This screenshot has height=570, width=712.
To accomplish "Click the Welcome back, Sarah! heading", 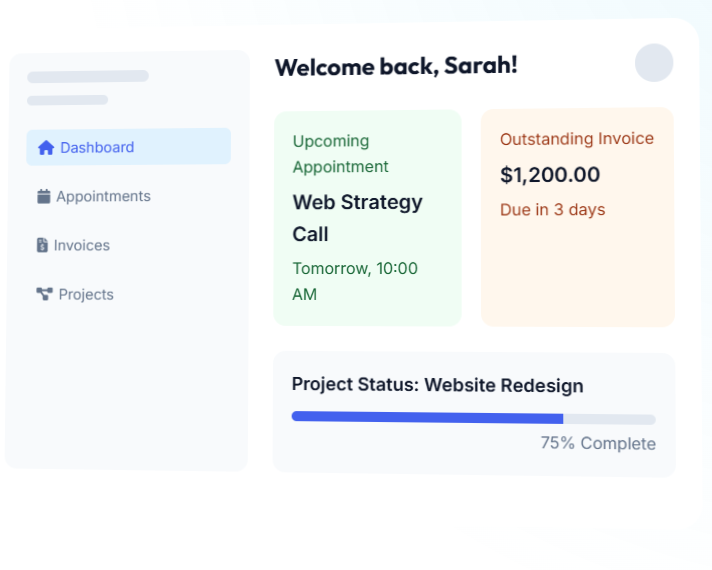I will coord(396,67).
